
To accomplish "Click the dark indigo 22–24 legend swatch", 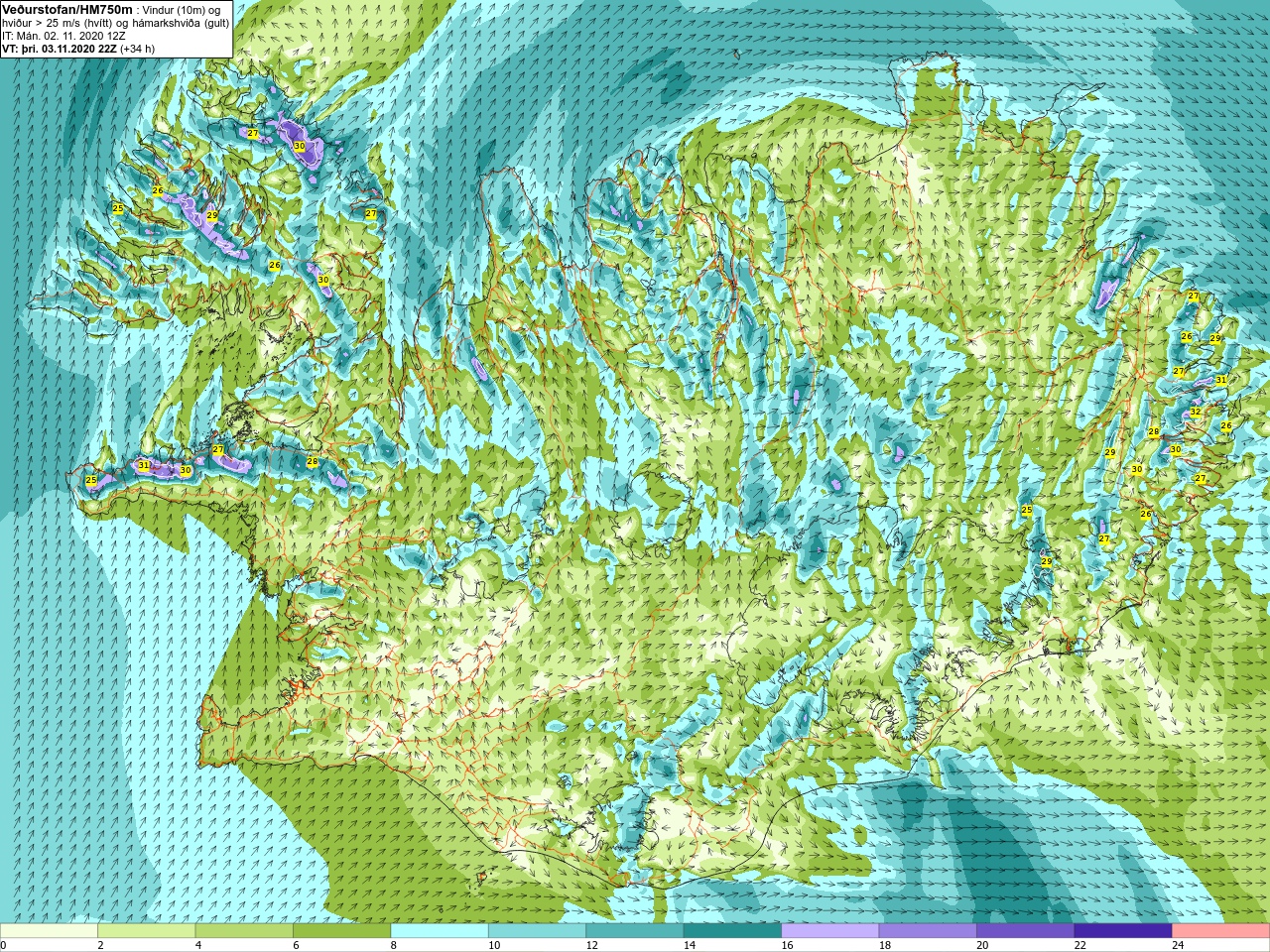I will tap(1123, 931).
